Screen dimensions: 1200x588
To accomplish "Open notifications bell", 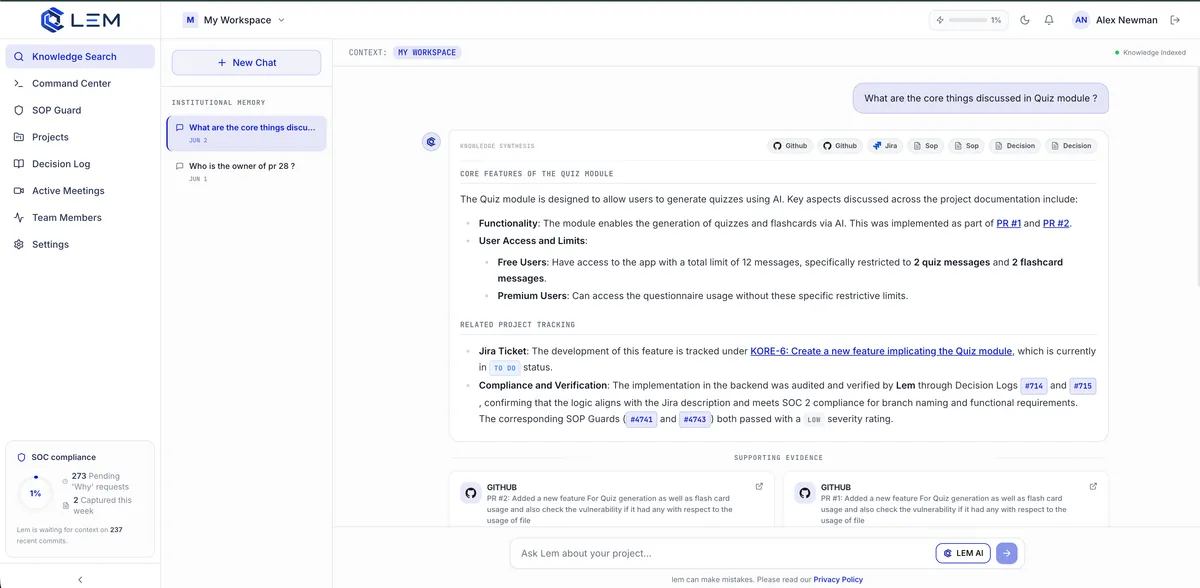I will [x=1049, y=20].
